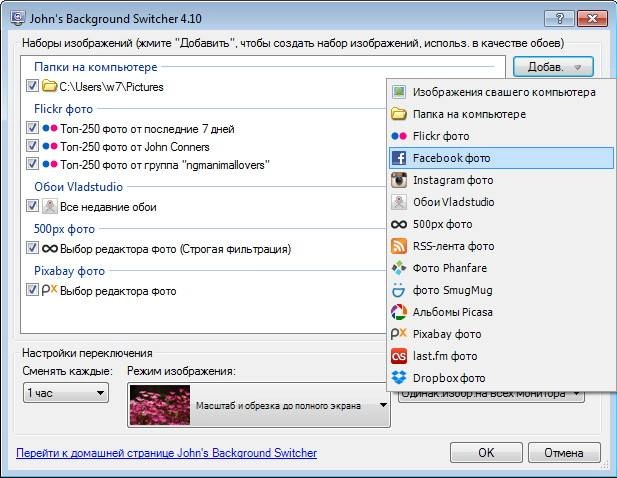Select Изображения с вашего компьютера menu item
The image size is (617, 478).
coord(501,92)
